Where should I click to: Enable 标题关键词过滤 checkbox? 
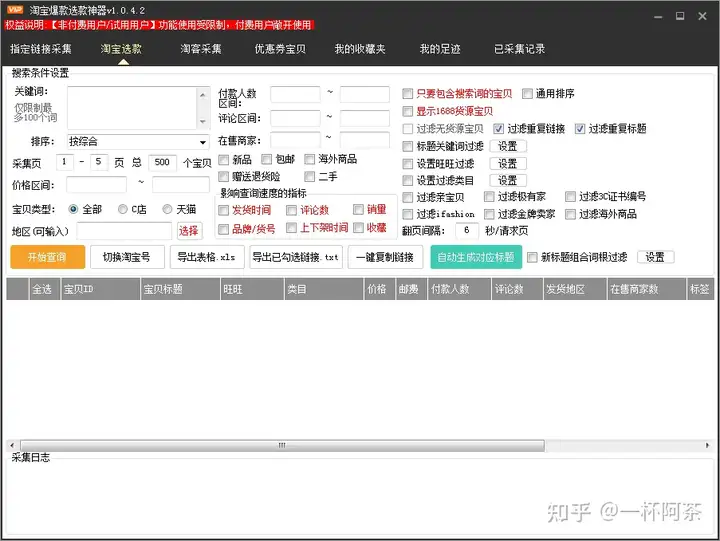coord(407,147)
